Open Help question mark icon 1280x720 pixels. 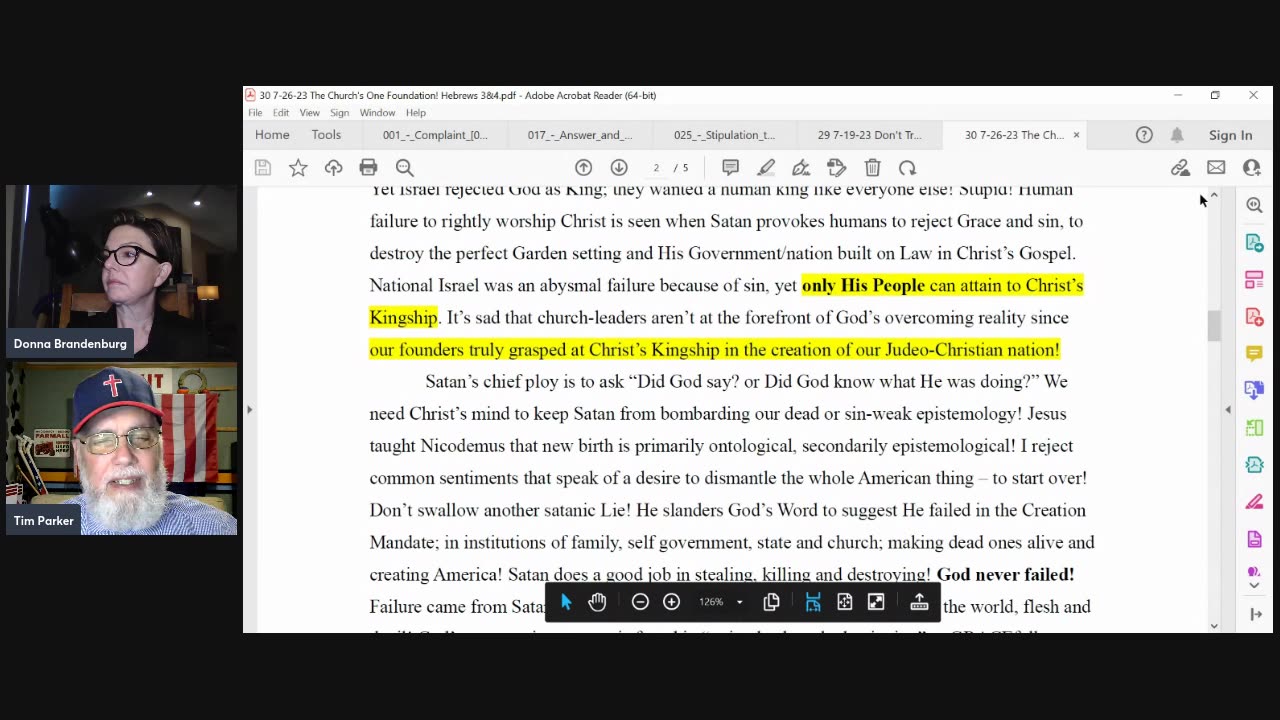[1144, 135]
